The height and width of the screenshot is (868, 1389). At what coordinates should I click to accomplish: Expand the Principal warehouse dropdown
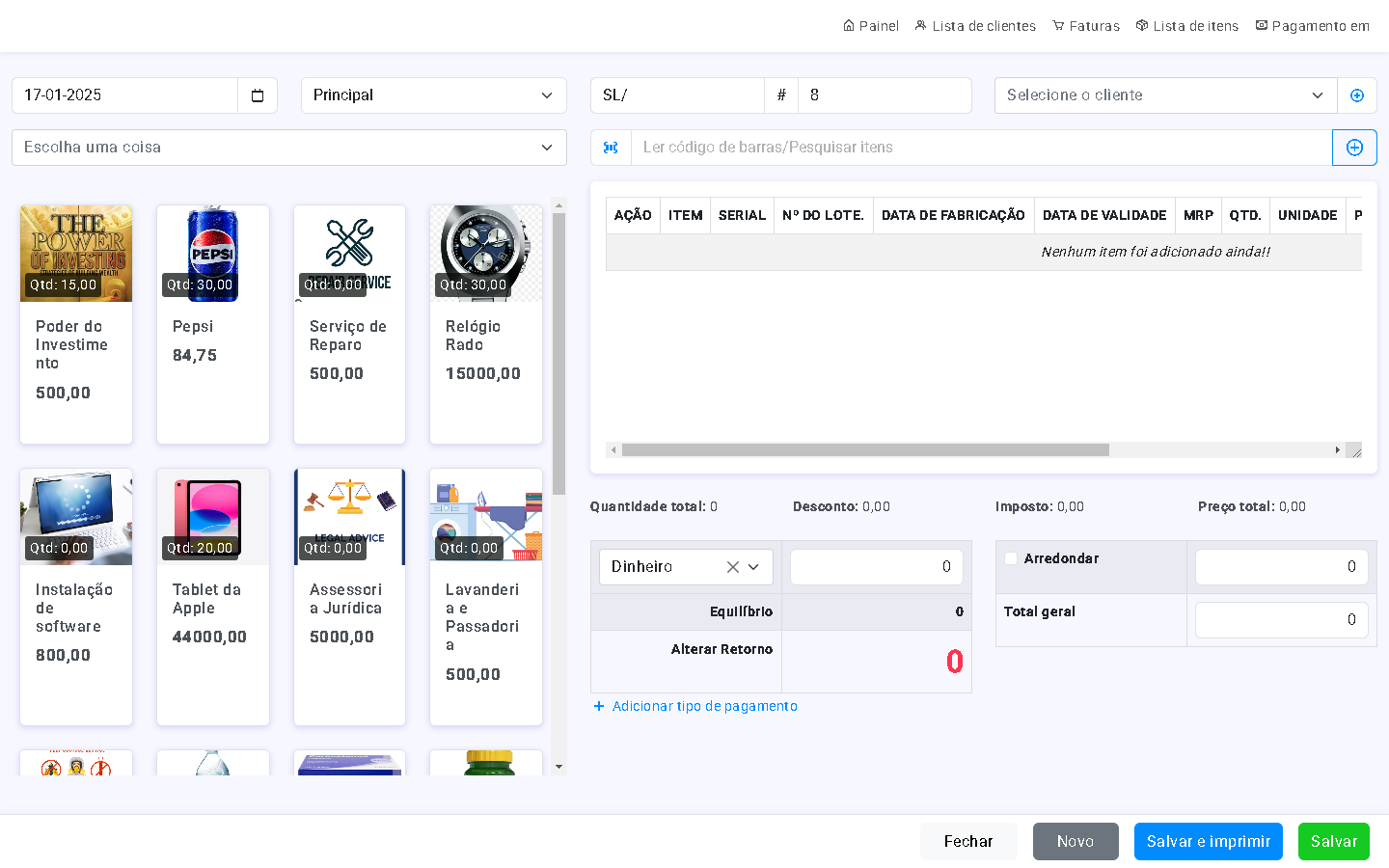pyautogui.click(x=433, y=95)
